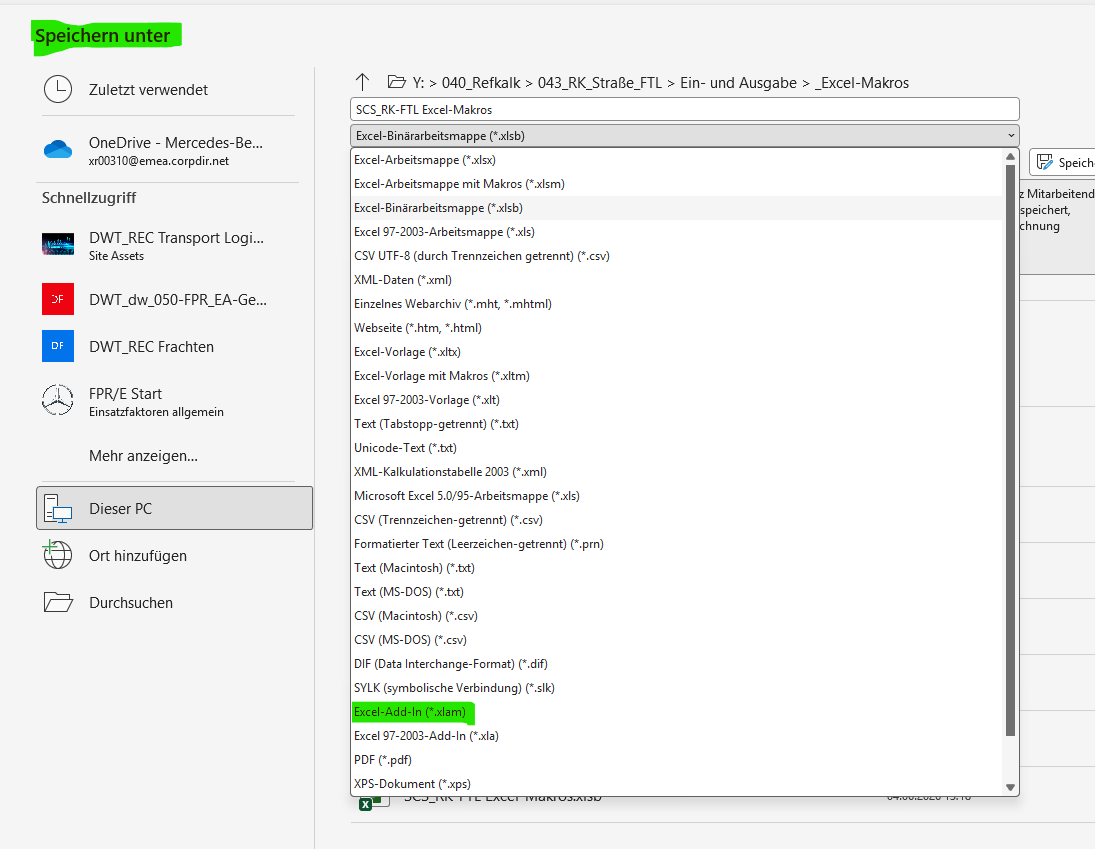Click the dropdown list scroll-down arrow
This screenshot has width=1095, height=849.
point(1010,787)
